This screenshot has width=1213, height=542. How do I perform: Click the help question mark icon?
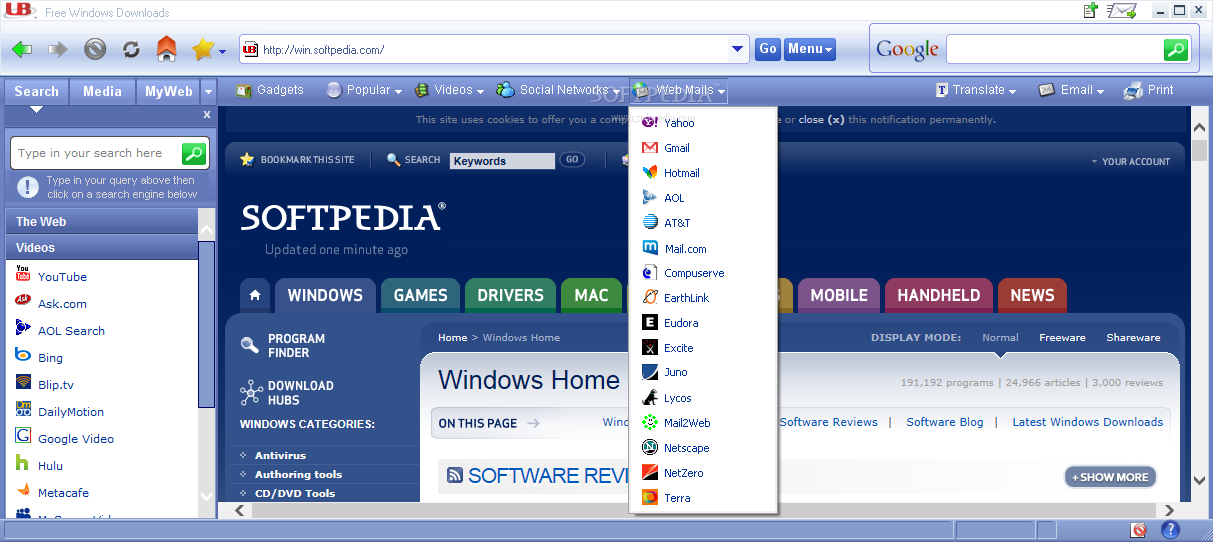(x=1170, y=530)
